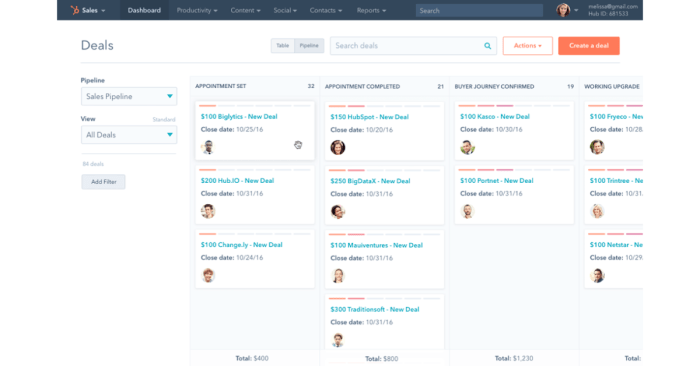Click the Hub.IO deal owner avatar
This screenshot has height=366, width=700.
point(208,211)
